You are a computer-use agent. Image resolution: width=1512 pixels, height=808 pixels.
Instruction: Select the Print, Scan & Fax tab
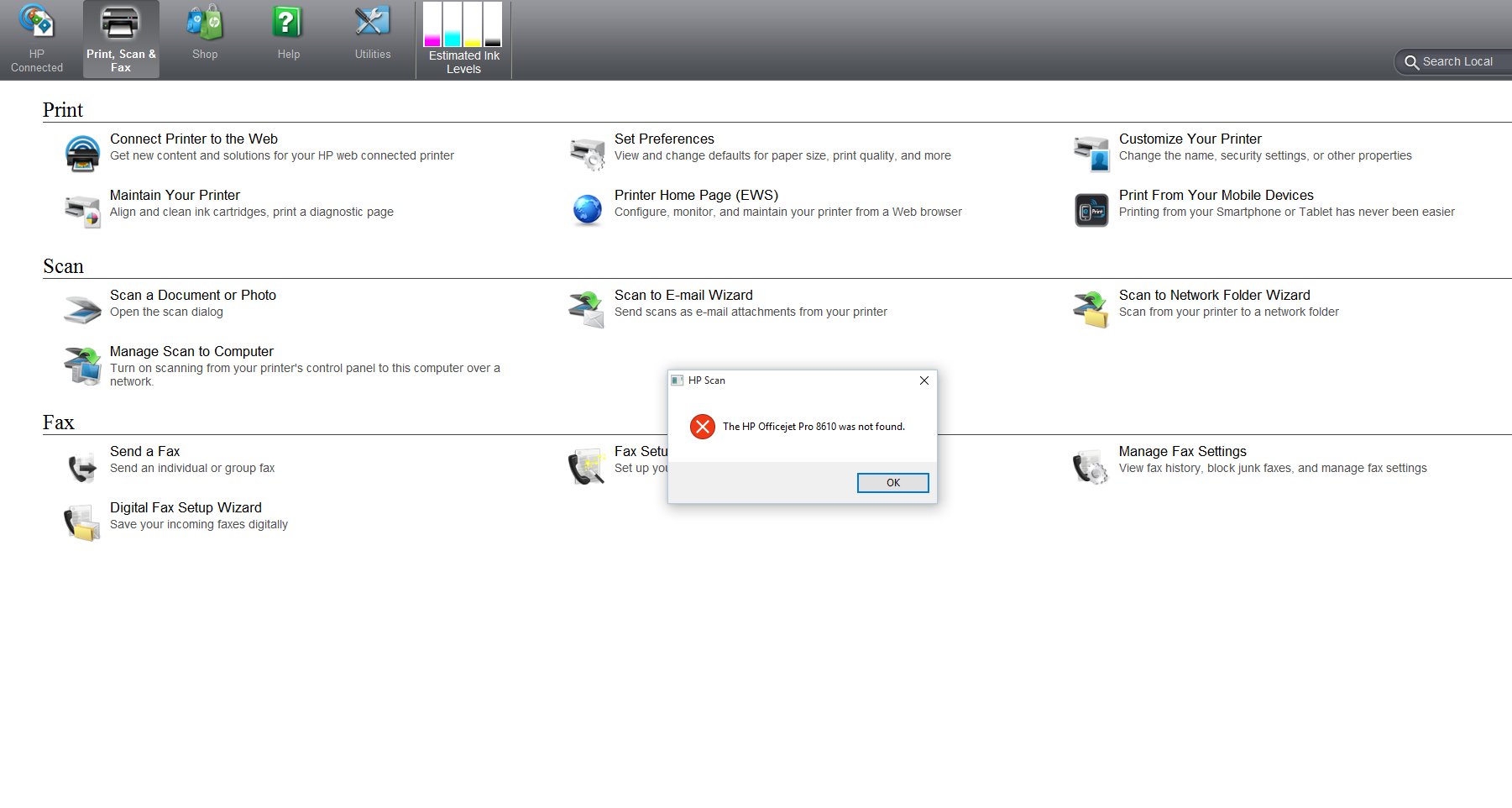coord(121,39)
